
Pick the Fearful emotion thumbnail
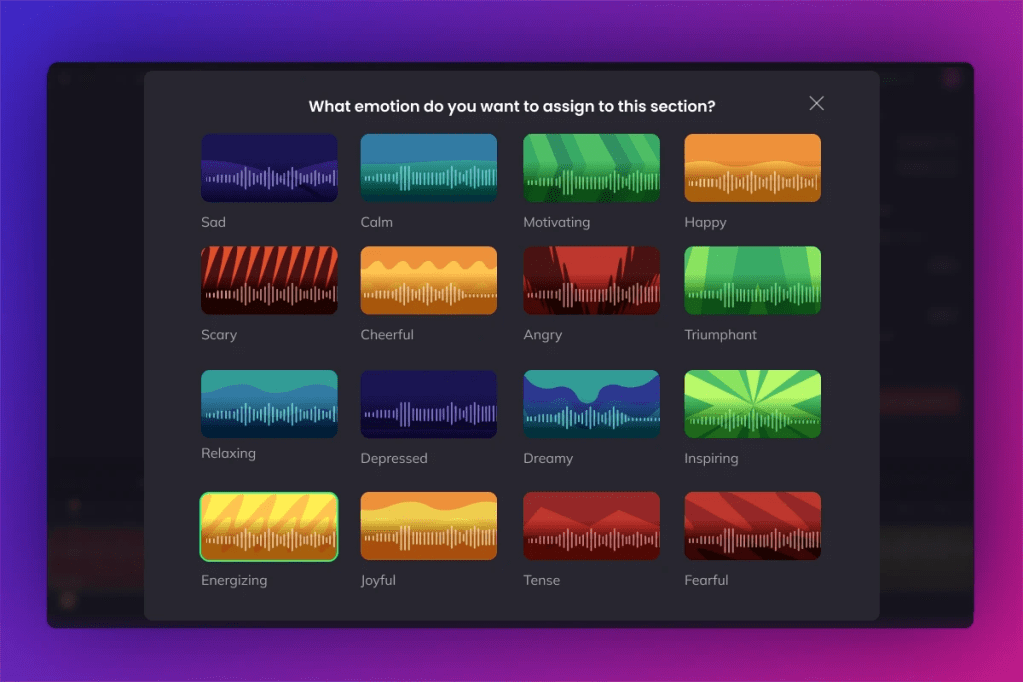pyautogui.click(x=752, y=526)
